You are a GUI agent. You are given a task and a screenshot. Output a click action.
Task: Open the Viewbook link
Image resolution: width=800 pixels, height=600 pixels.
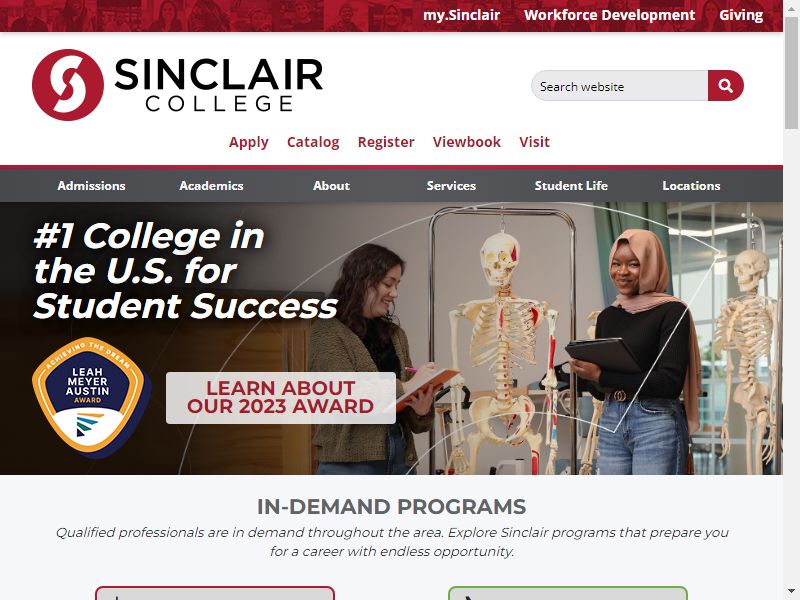466,142
